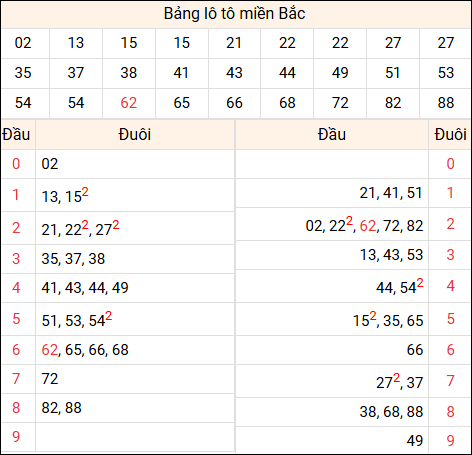472x455 pixels.
Task: Click the red Đuôi digit 8 in right table
Action: 450,412
